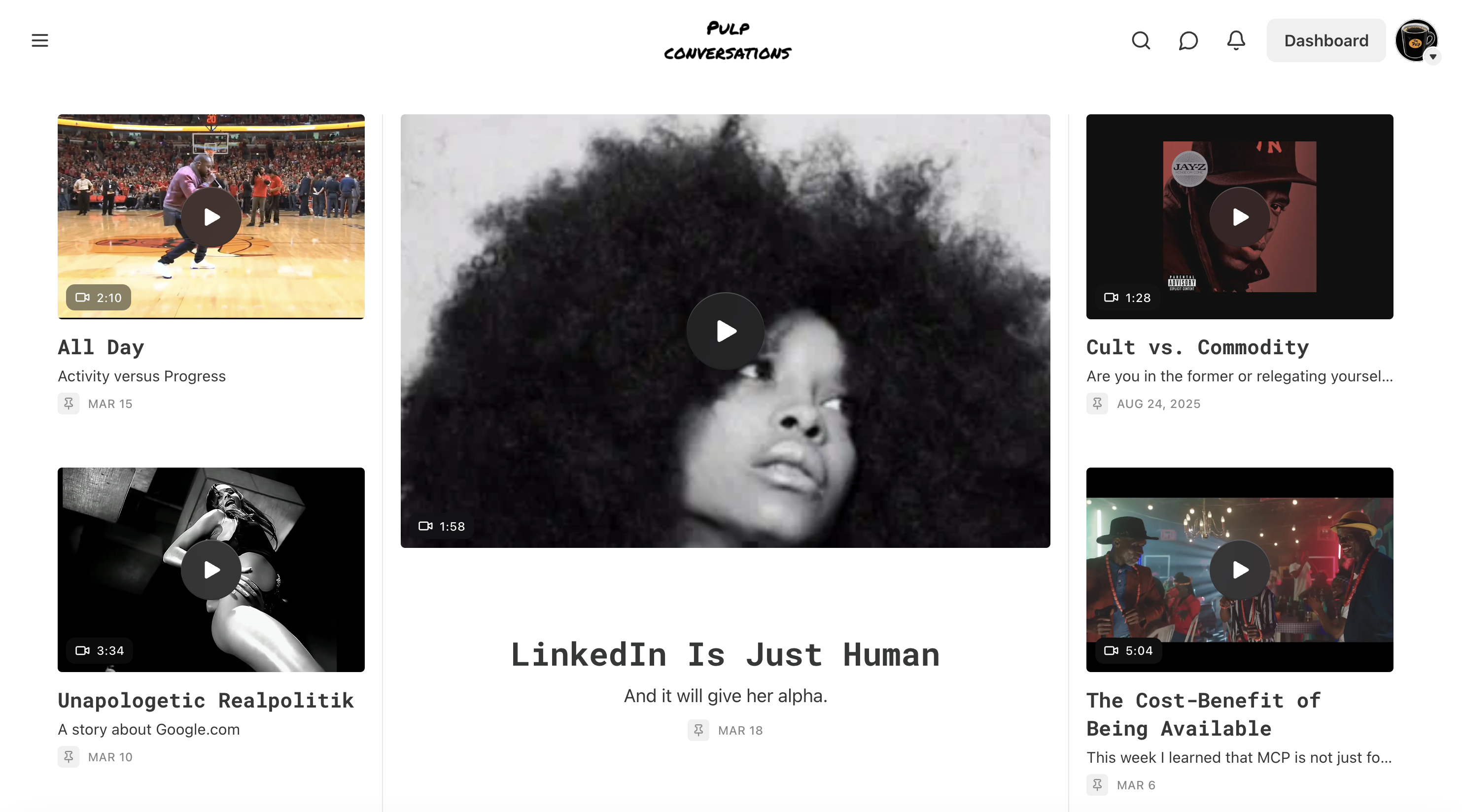Open the LinkedIn Is Just Human headline
1462x812 pixels.
click(x=725, y=654)
